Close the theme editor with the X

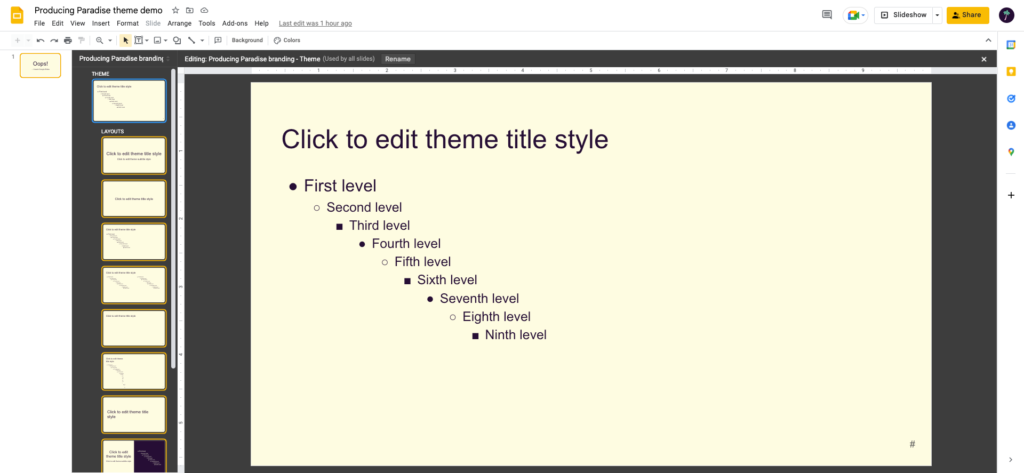pyautogui.click(x=984, y=59)
